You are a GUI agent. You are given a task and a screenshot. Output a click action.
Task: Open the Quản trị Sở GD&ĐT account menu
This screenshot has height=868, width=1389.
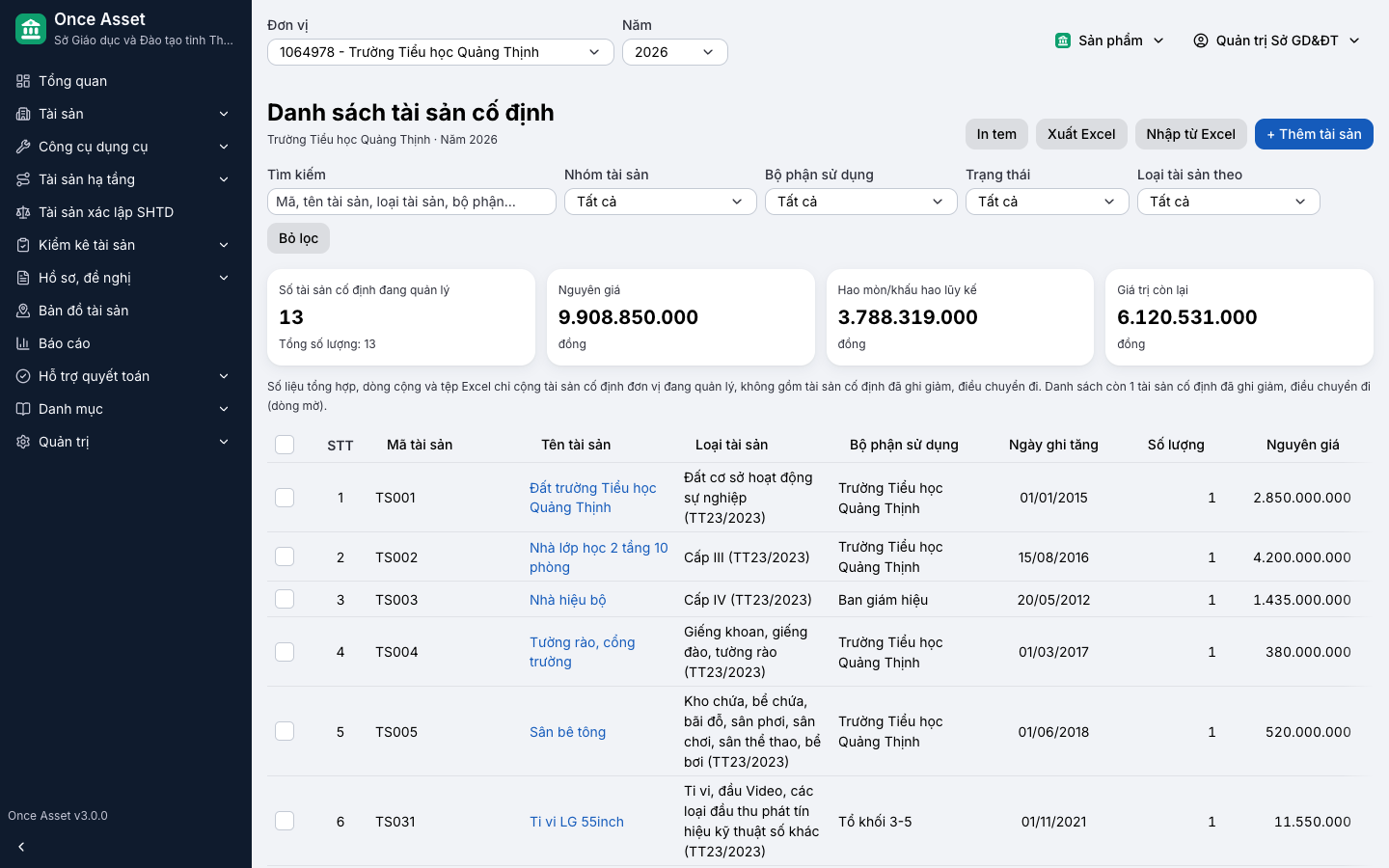point(1277,41)
